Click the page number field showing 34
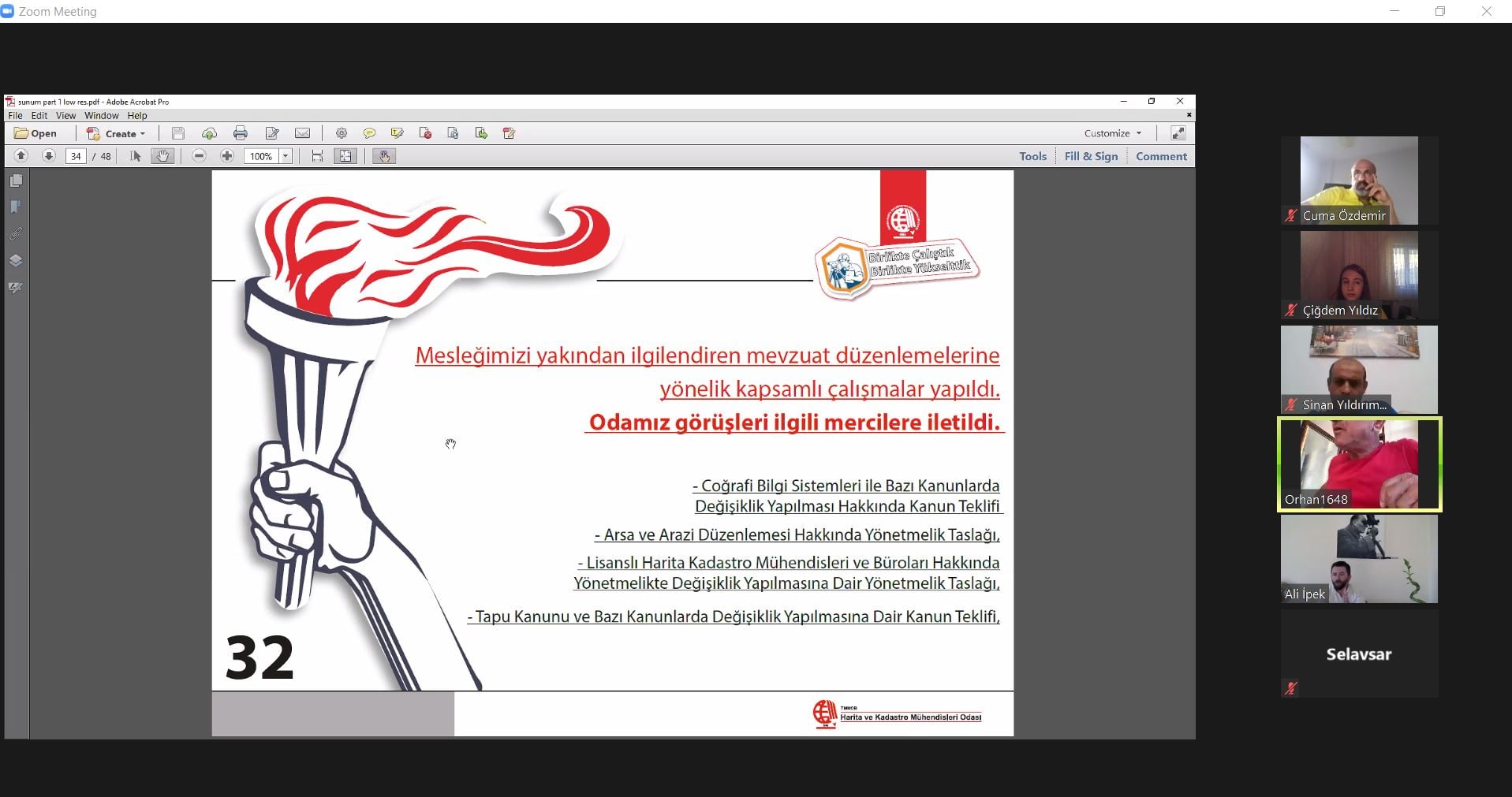This screenshot has height=797, width=1512. (76, 156)
